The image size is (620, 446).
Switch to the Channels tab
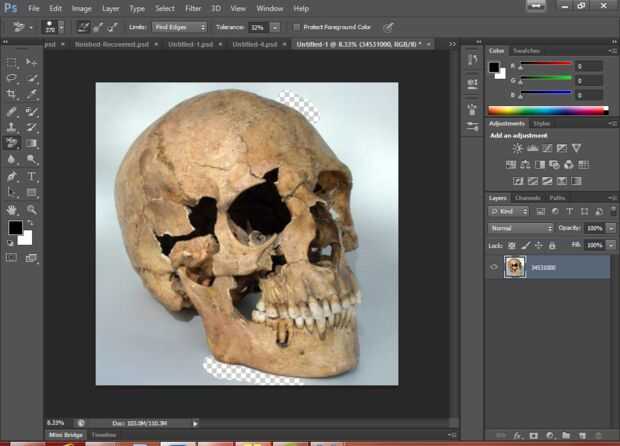tap(528, 198)
